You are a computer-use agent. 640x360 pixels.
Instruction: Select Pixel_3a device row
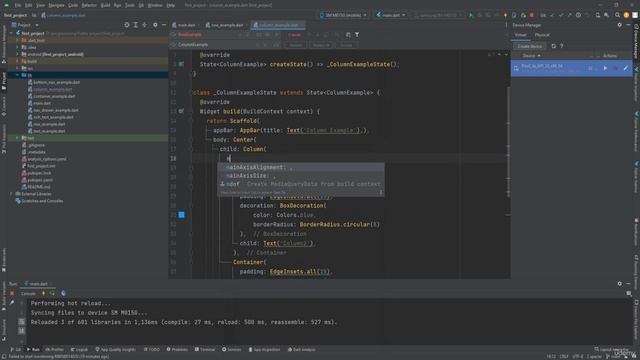(571, 68)
